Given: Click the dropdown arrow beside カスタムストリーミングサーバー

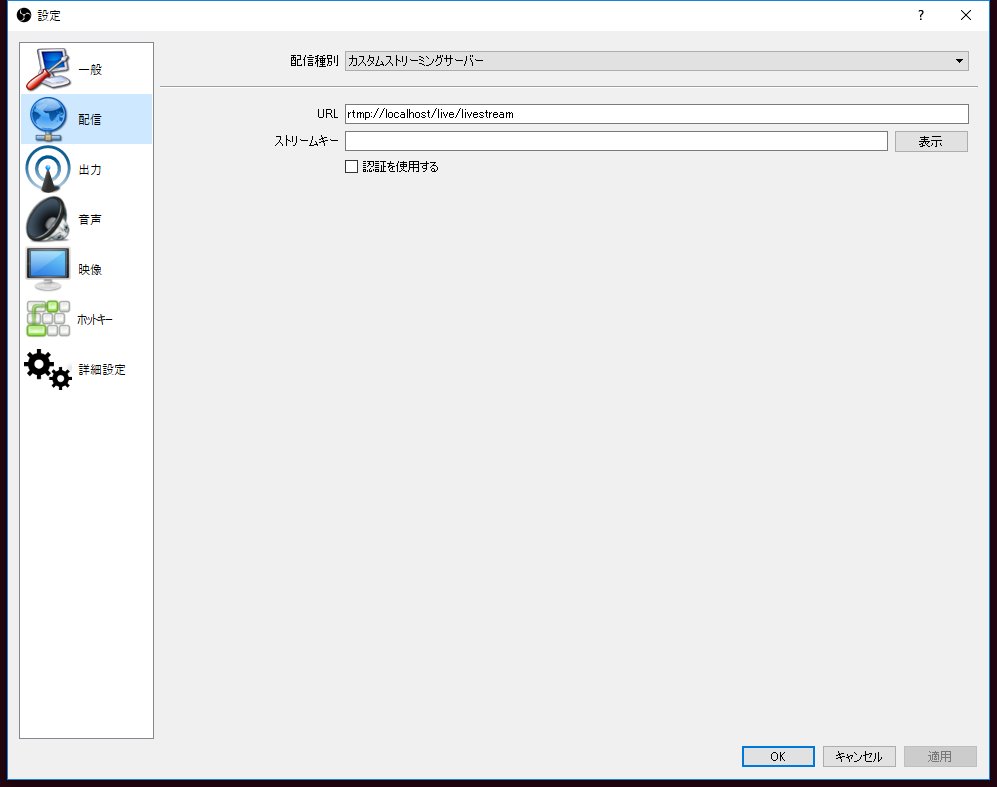Looking at the screenshot, I should [x=961, y=60].
